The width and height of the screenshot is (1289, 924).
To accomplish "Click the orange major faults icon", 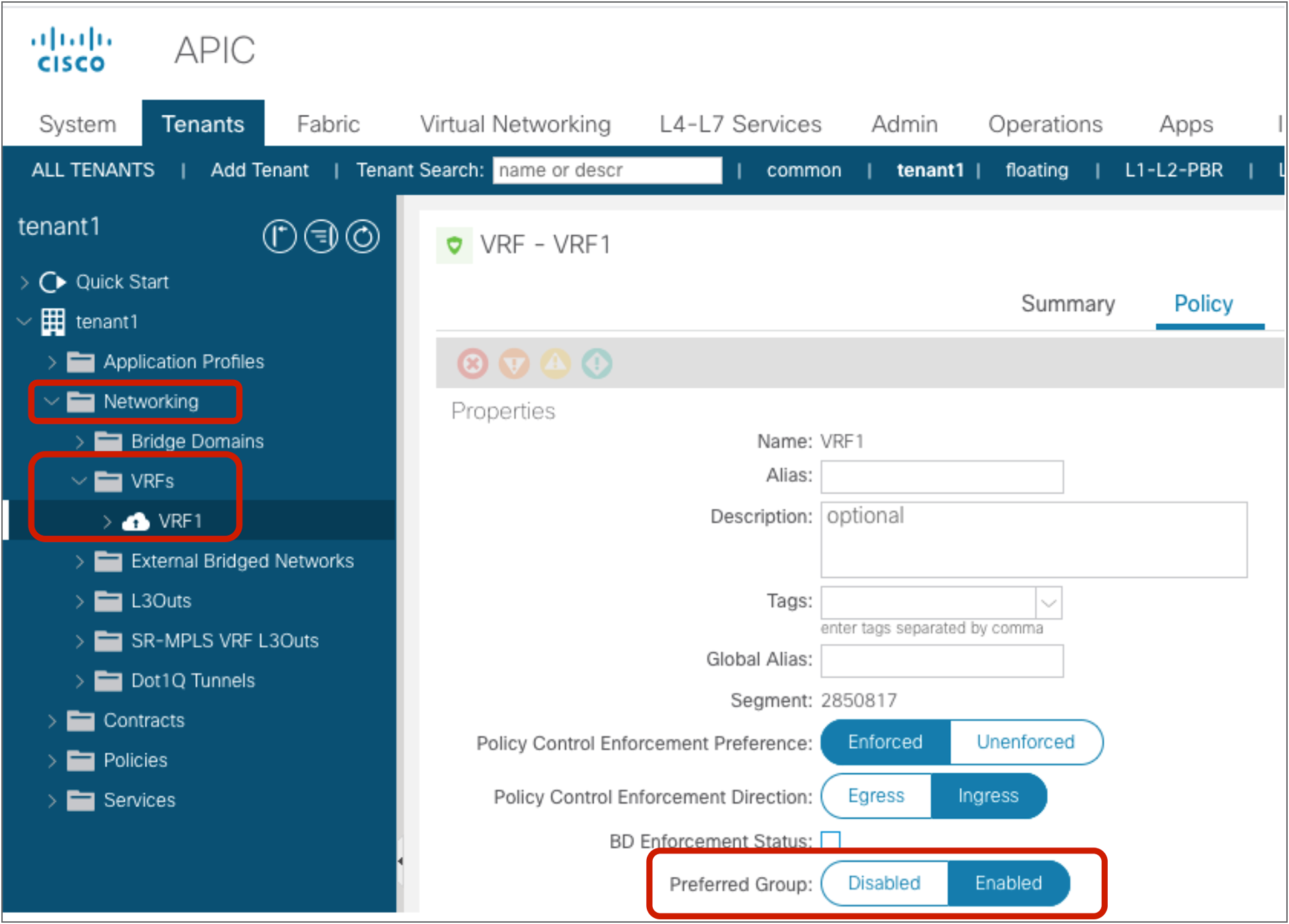I will pyautogui.click(x=514, y=364).
